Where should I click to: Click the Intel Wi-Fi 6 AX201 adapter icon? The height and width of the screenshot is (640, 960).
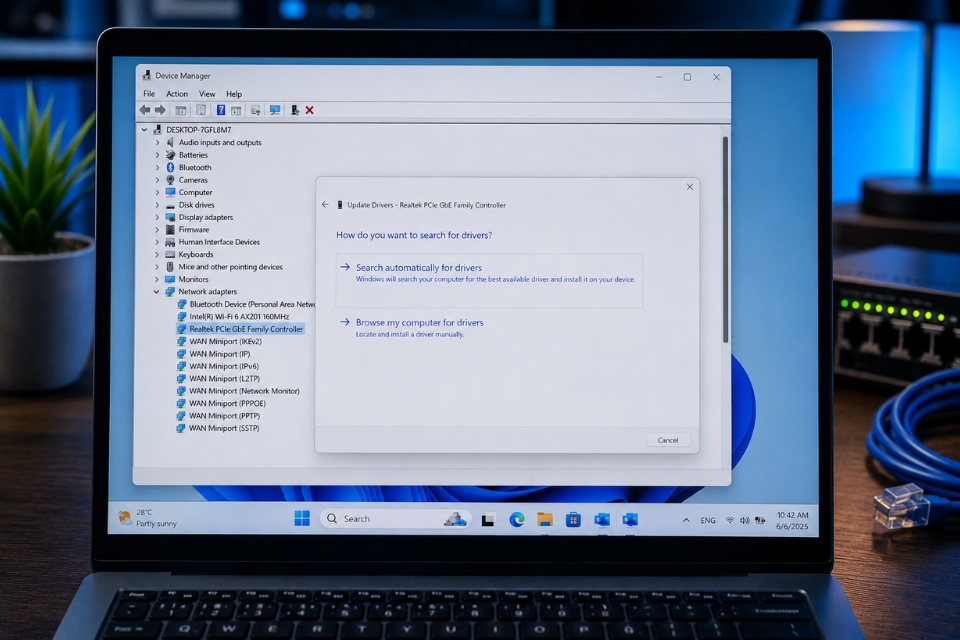[x=181, y=317]
